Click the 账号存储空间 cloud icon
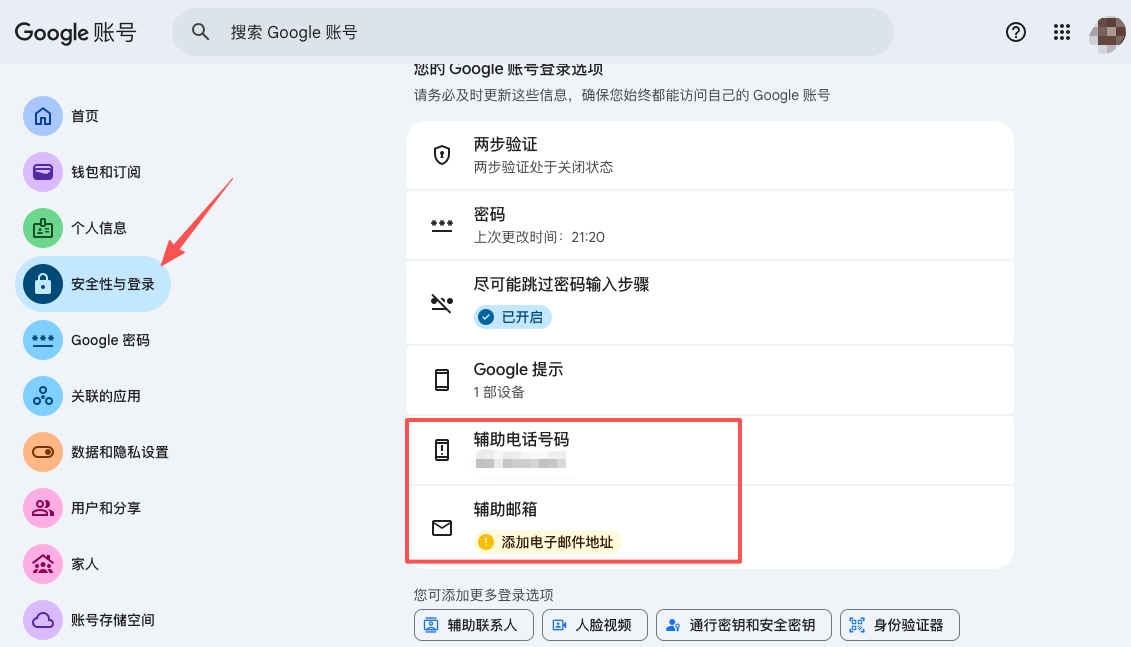Screen dimensions: 1131x647 (x=43, y=620)
